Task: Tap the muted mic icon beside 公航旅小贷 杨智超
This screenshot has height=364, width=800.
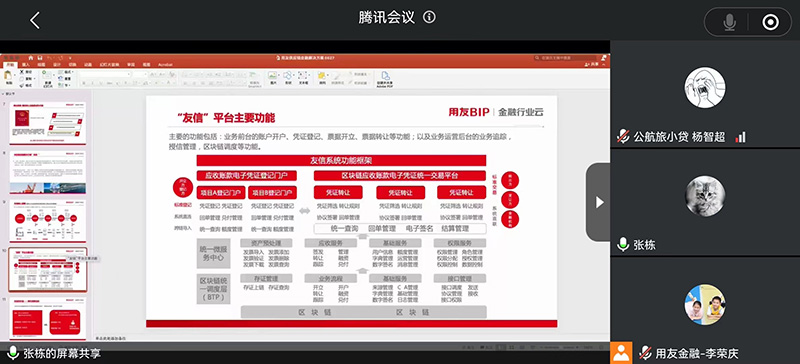Action: tap(622, 136)
